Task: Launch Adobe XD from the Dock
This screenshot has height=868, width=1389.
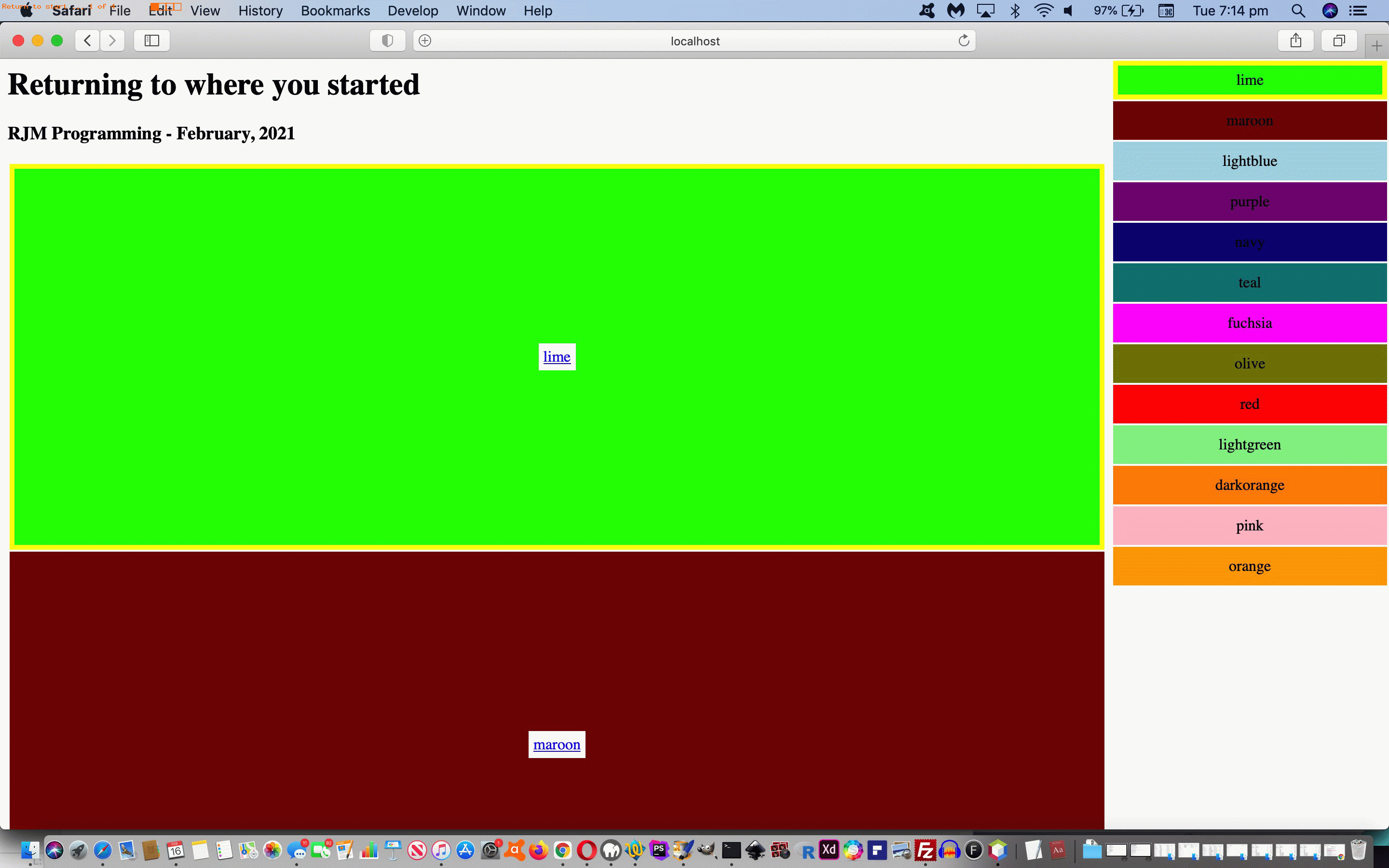Action: (829, 850)
